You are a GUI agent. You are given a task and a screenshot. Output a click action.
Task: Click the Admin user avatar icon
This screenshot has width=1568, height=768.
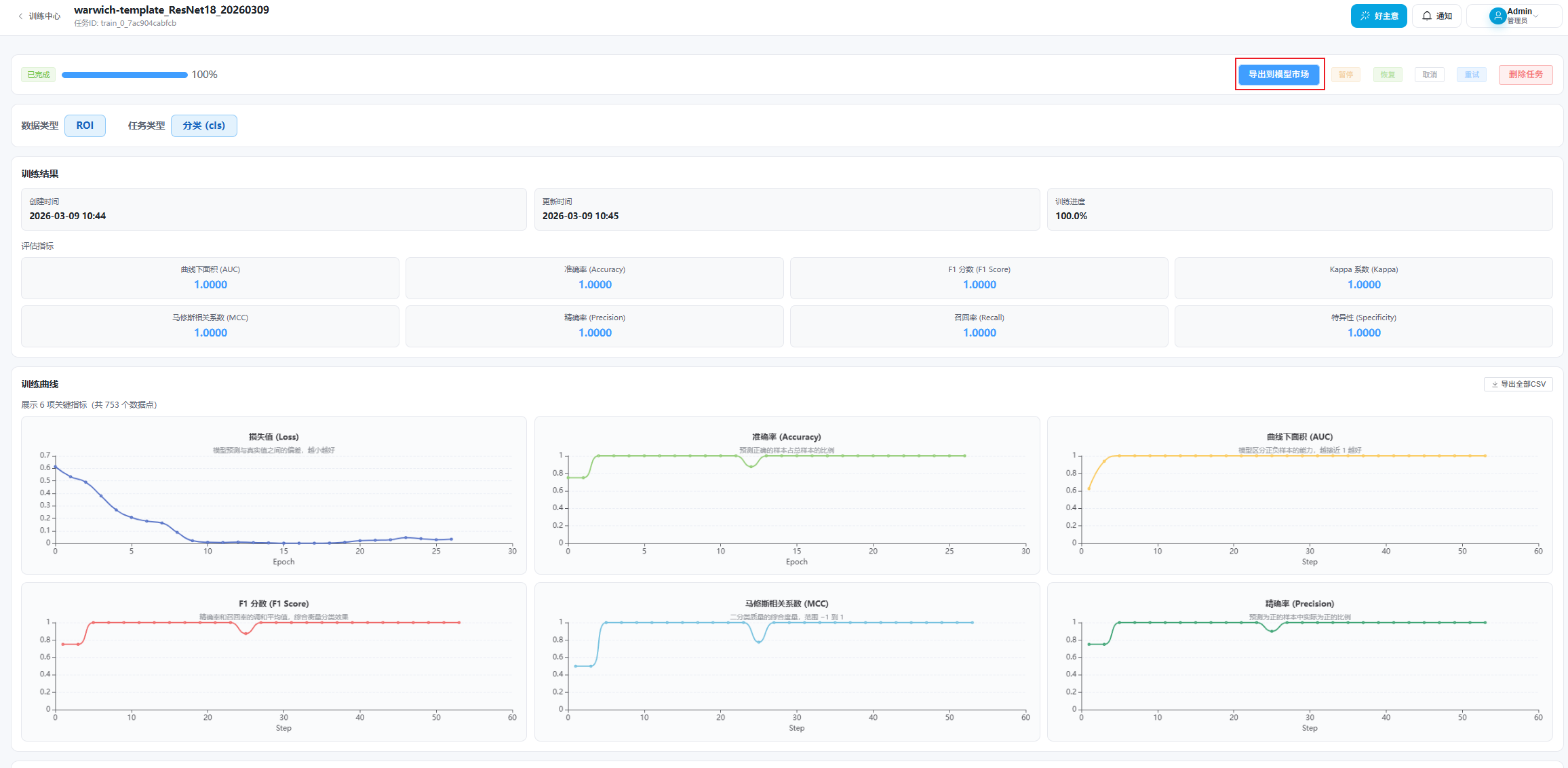(x=1497, y=16)
